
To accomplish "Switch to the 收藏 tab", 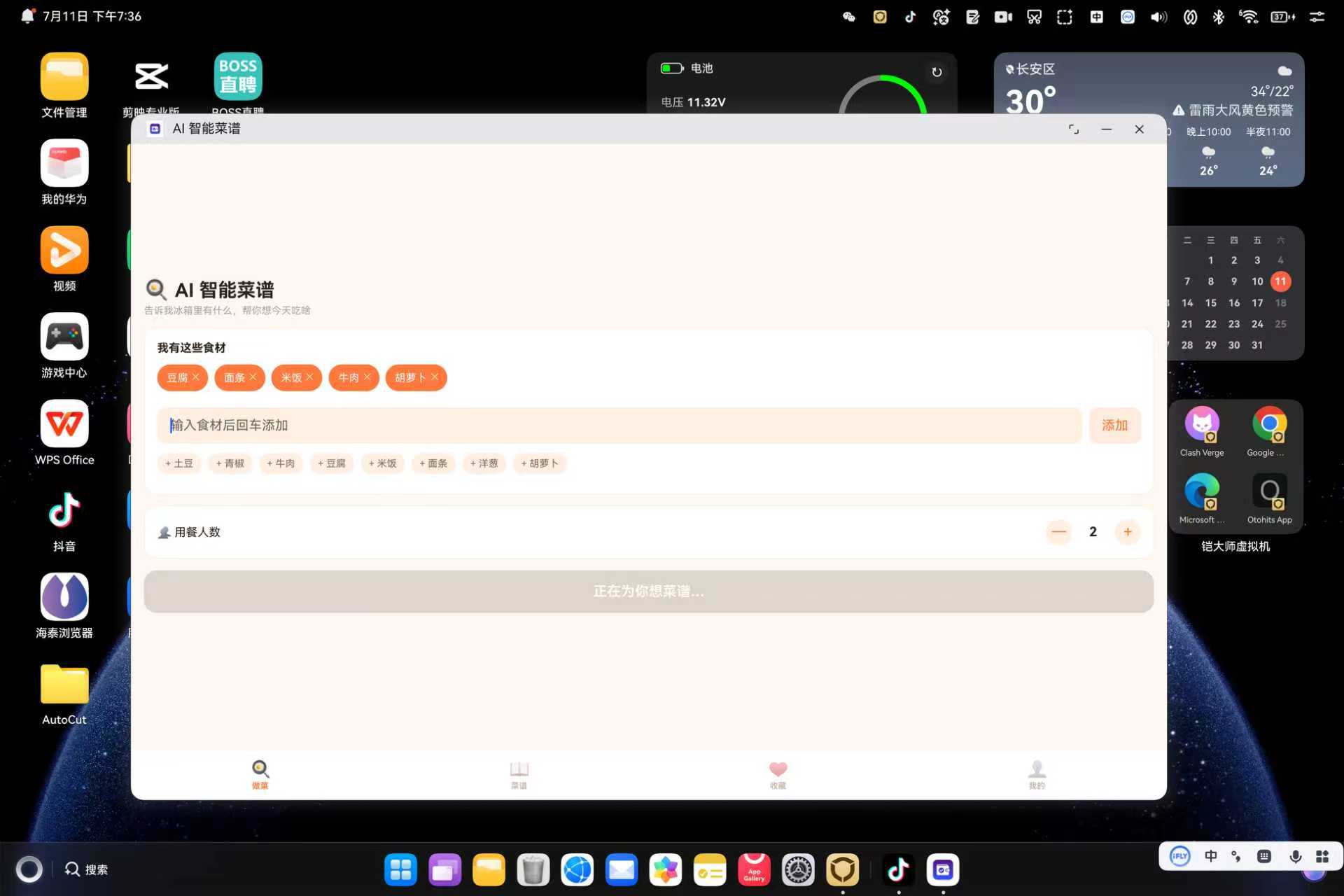I will pos(778,774).
